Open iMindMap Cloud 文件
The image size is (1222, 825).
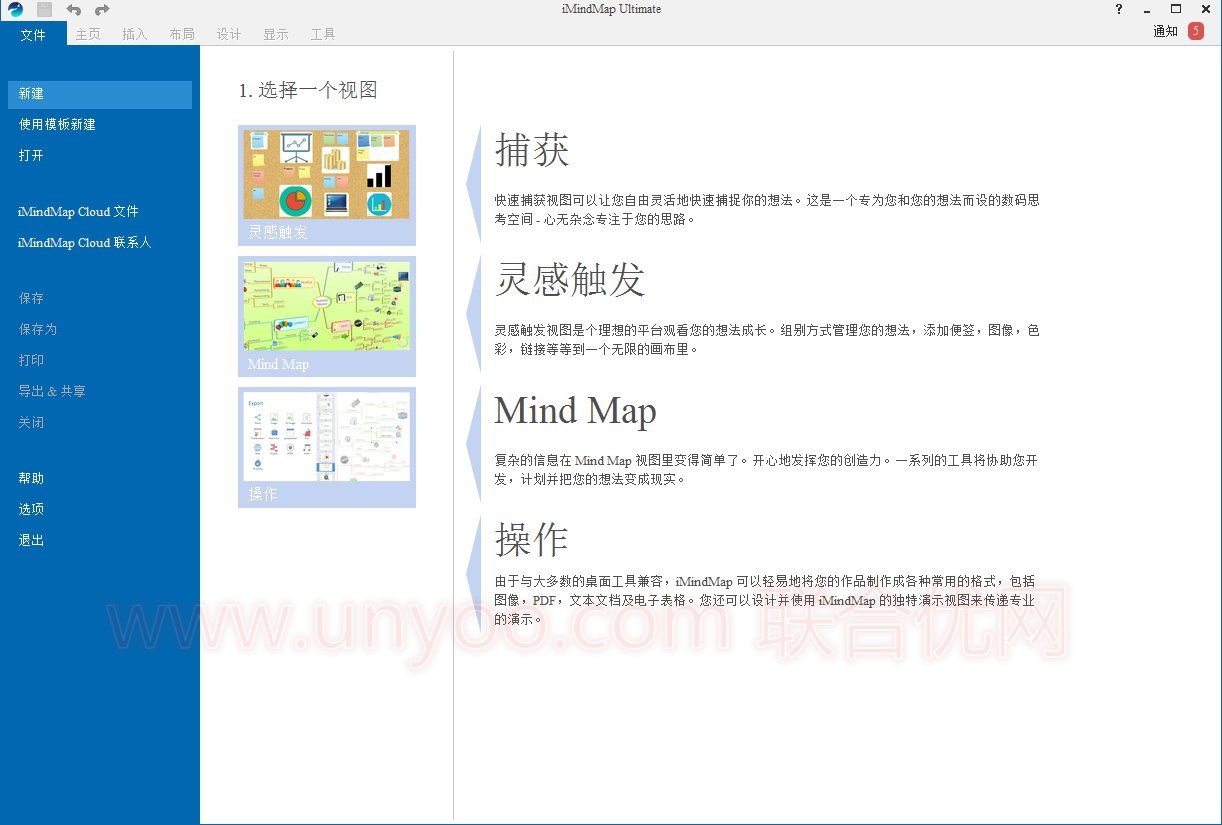[78, 212]
